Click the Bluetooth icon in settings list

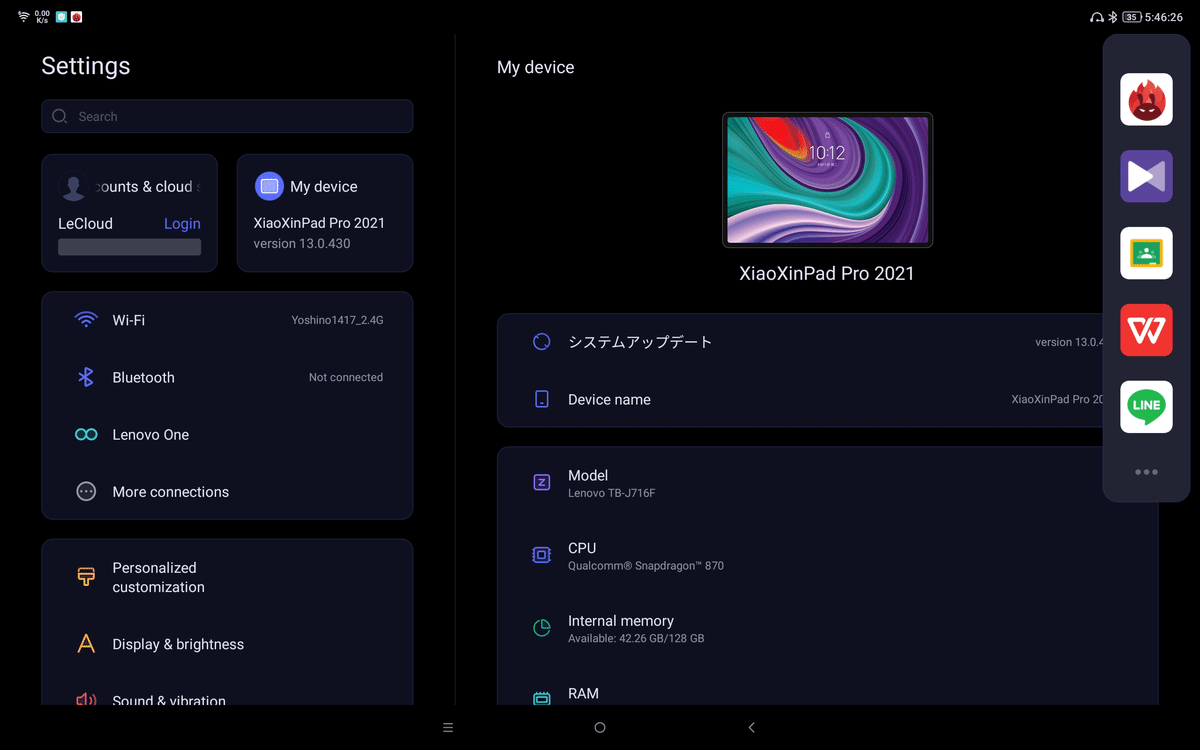pos(86,377)
